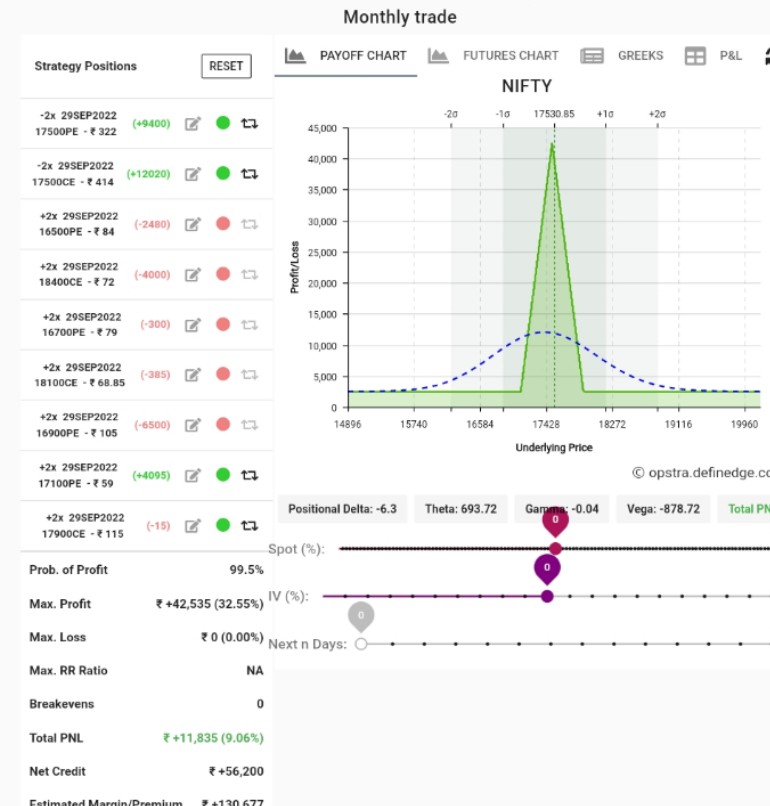The height and width of the screenshot is (806, 770).
Task: Toggle the green dot for 17500PE
Action: click(x=223, y=123)
